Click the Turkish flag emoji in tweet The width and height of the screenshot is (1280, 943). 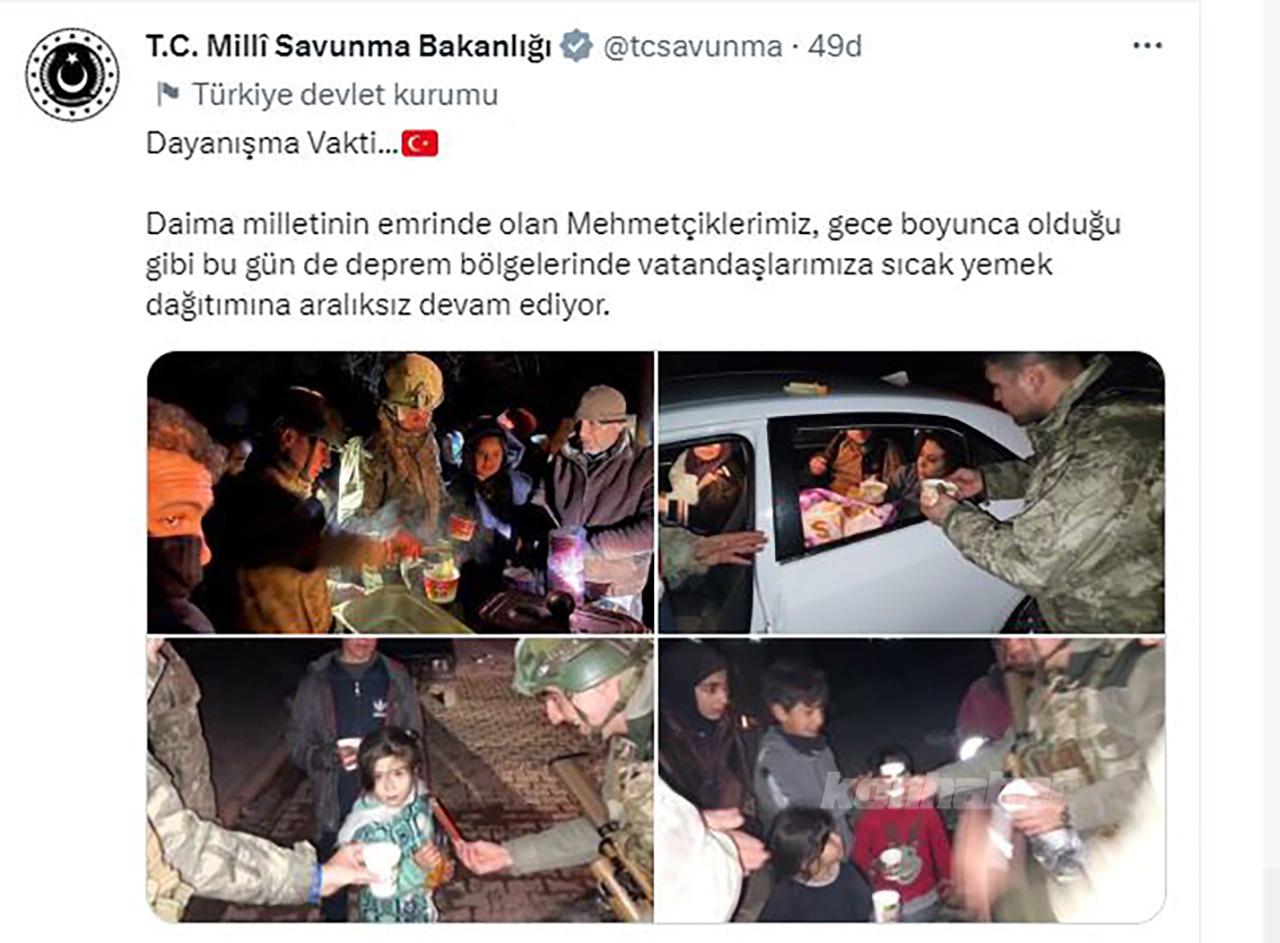point(420,144)
